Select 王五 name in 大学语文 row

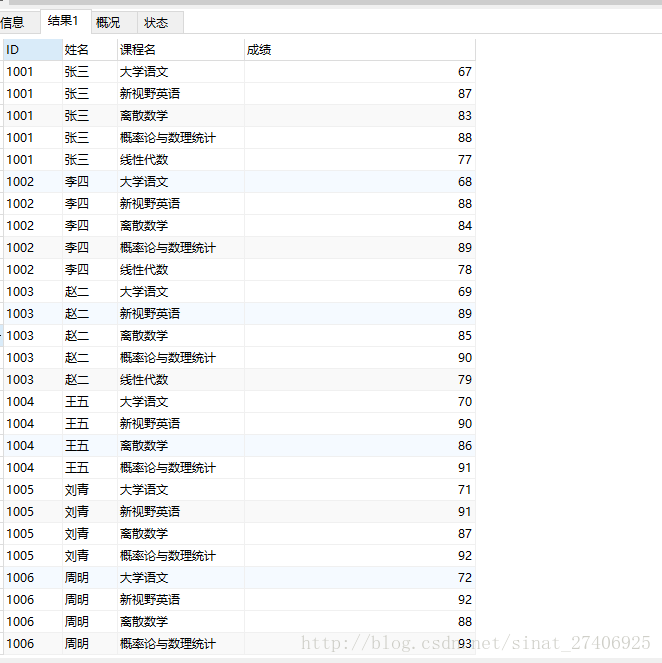90,402
